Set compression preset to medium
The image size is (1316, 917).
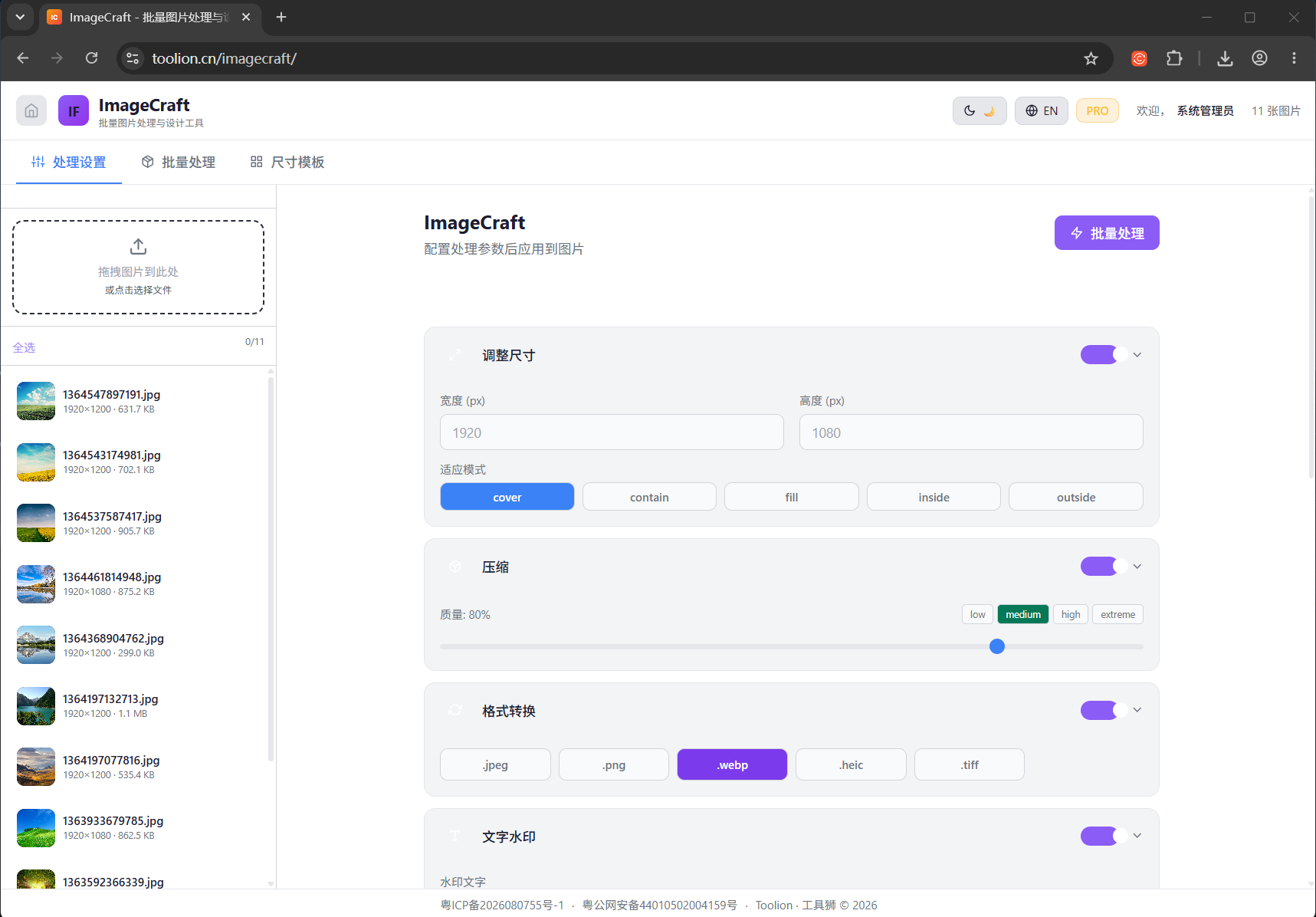coord(1023,614)
